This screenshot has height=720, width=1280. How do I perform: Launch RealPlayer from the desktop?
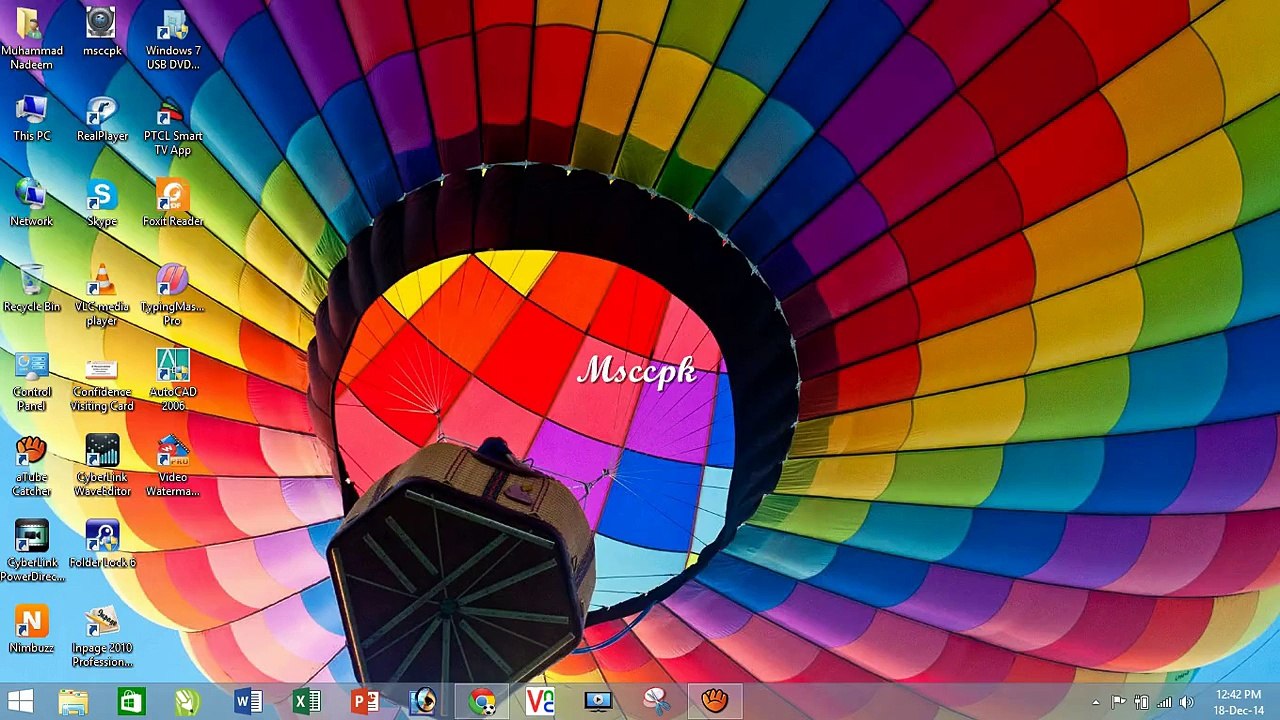[x=102, y=118]
